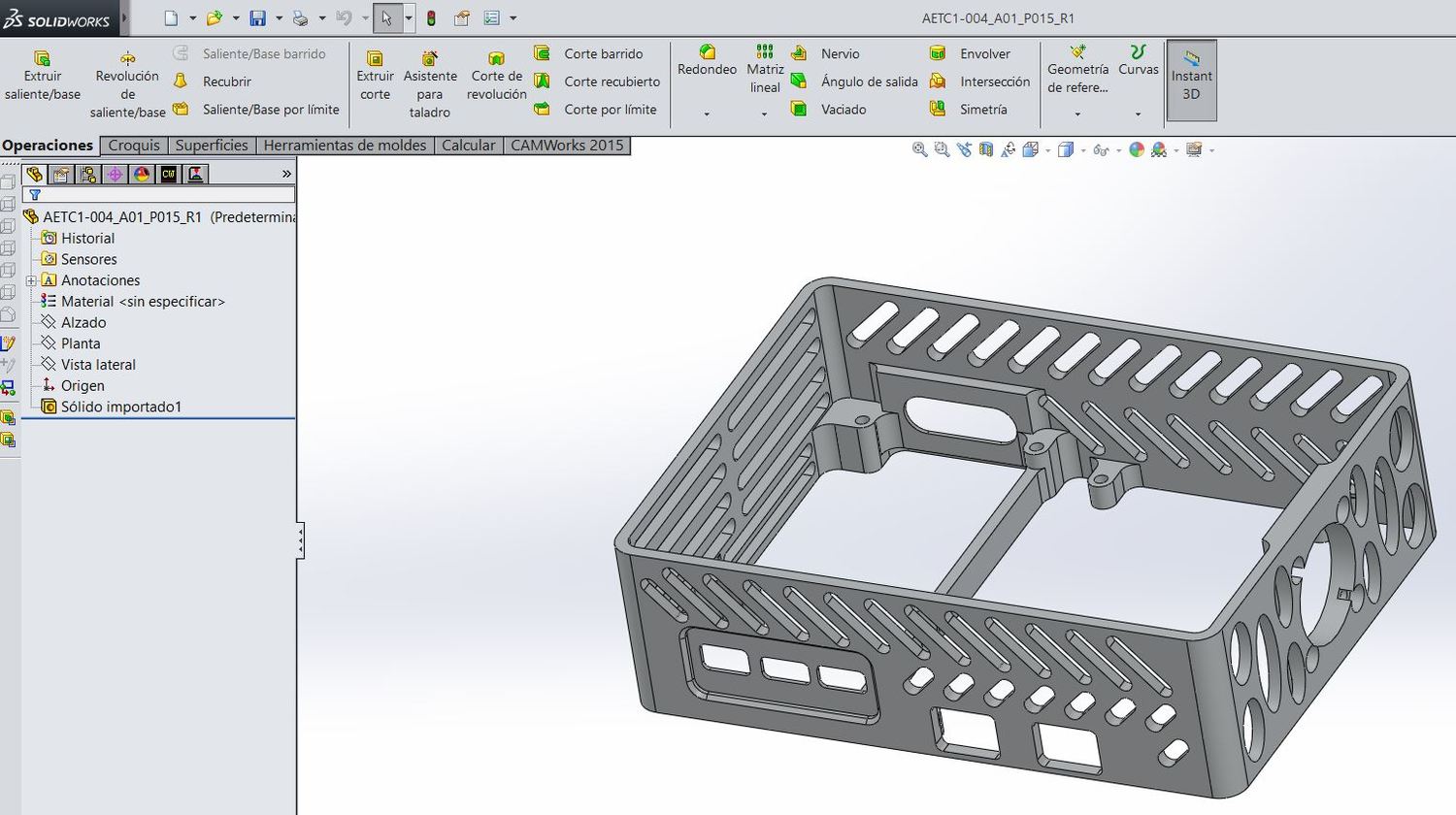Open the Herramientas de moldes tab
Screen dimensions: 1456x815
(x=345, y=146)
